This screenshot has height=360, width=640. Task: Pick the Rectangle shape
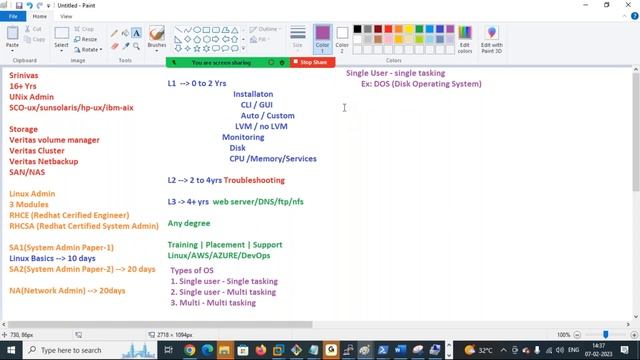point(206,30)
